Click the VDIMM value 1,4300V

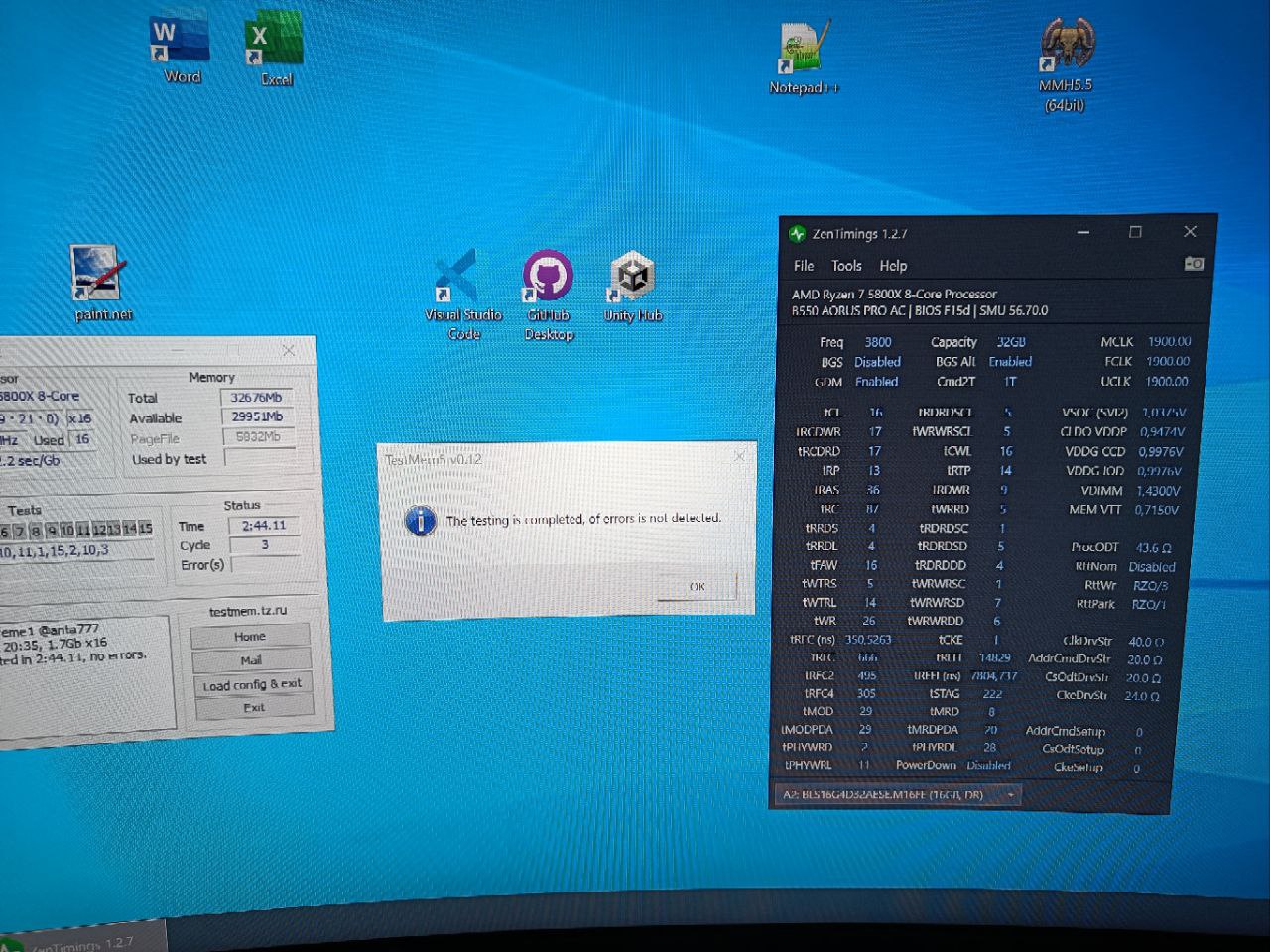pyautogui.click(x=1158, y=491)
